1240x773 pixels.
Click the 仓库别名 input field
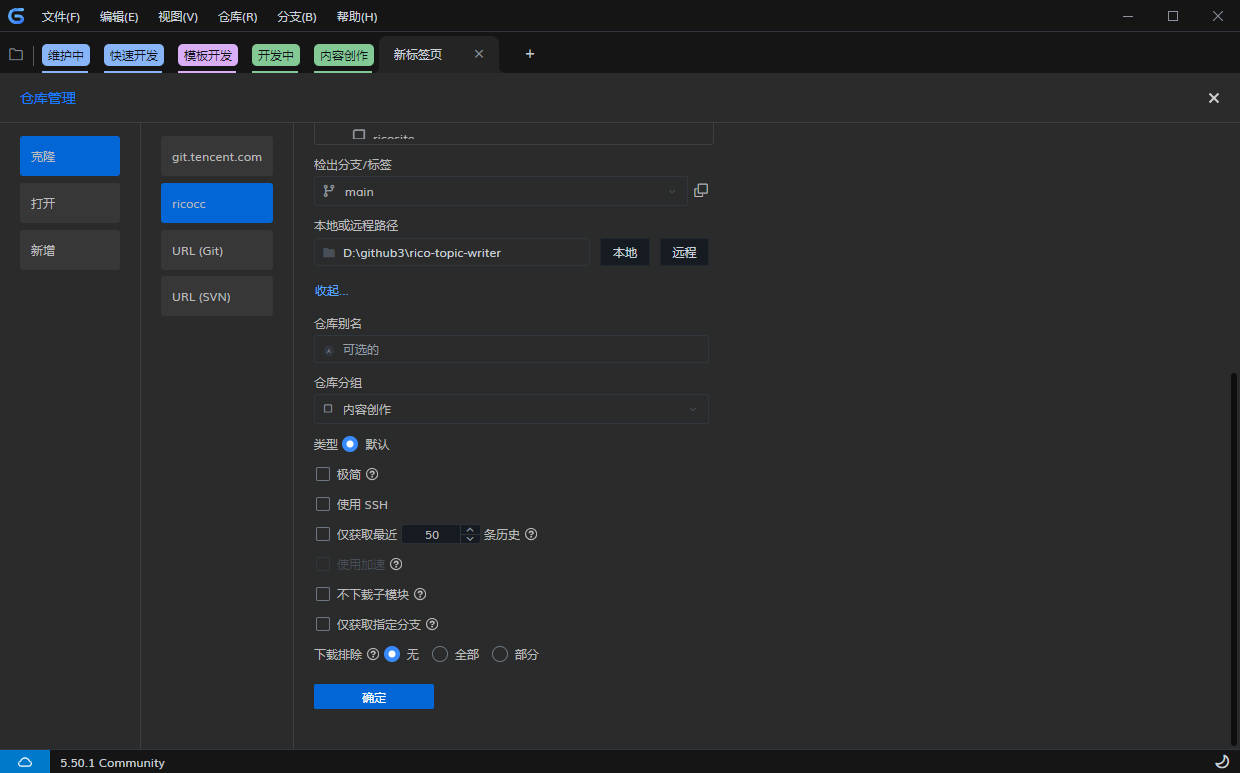(511, 349)
